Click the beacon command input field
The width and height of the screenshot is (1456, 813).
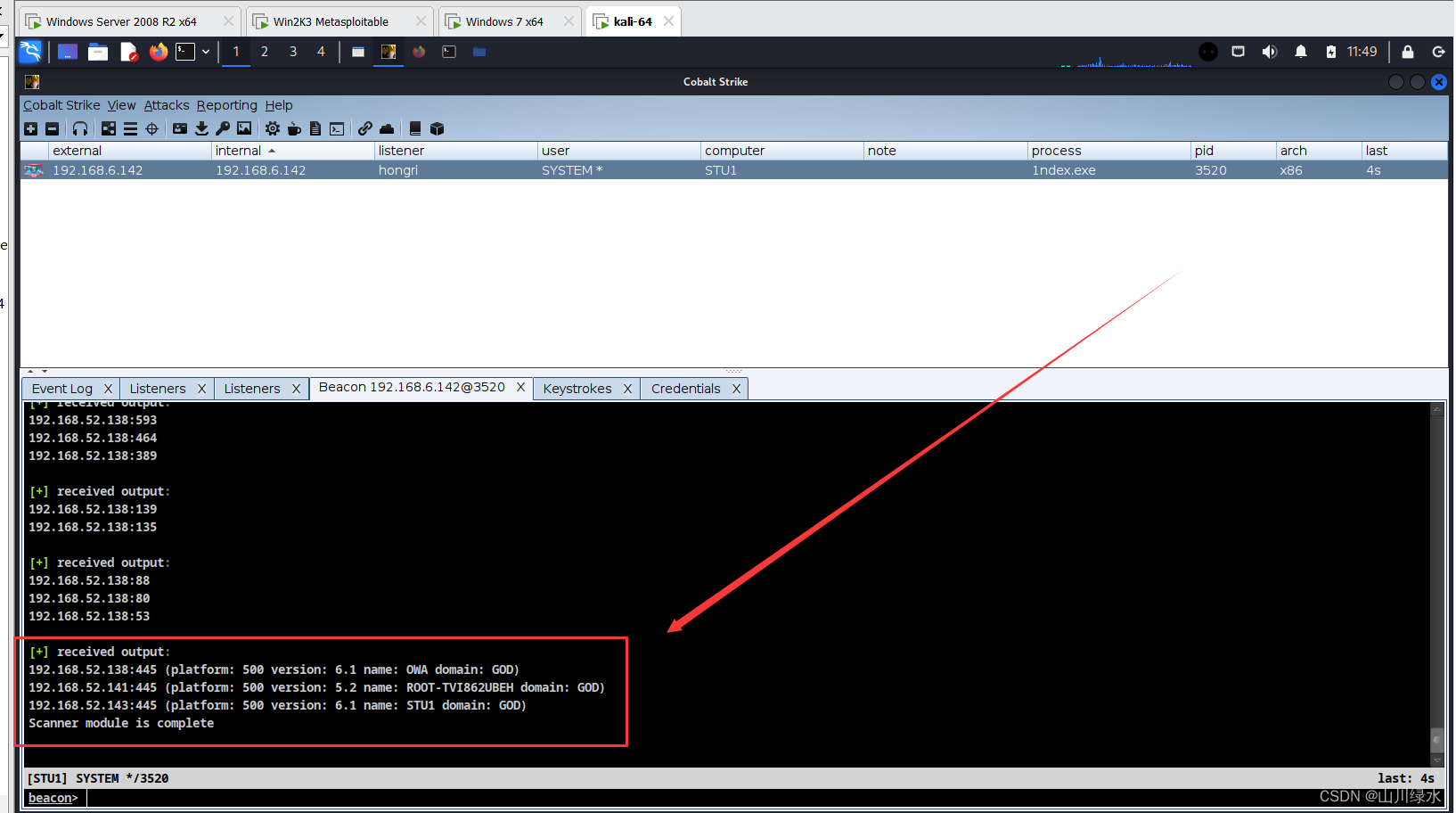click(x=765, y=798)
